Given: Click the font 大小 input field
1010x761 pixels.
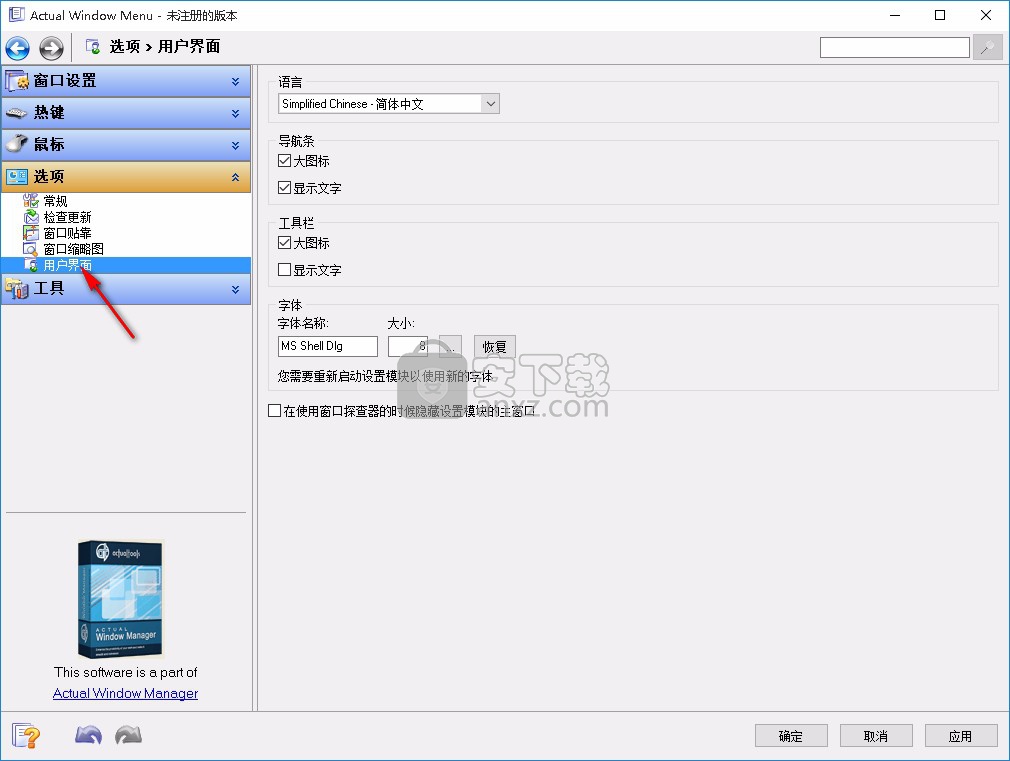Looking at the screenshot, I should pos(408,346).
